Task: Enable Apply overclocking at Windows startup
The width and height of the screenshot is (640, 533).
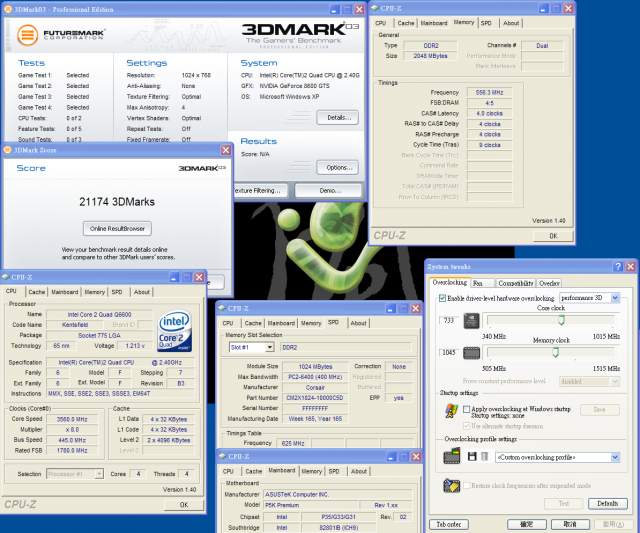Action: (466, 409)
